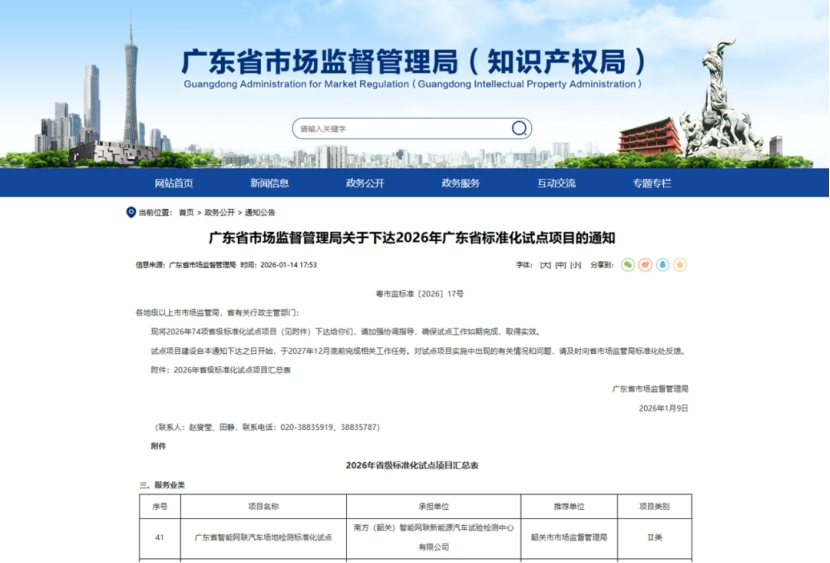Focus the keyword search input field
The height and width of the screenshot is (563, 830).
tap(400, 128)
